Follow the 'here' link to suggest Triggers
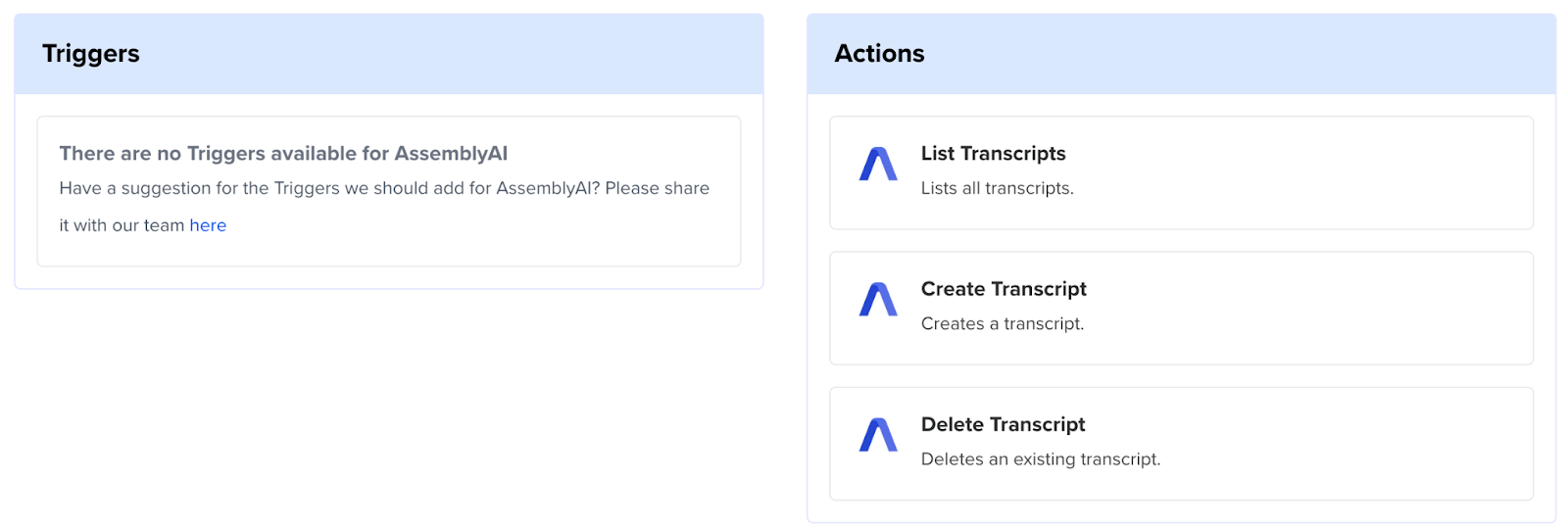1568x530 pixels. [x=208, y=225]
